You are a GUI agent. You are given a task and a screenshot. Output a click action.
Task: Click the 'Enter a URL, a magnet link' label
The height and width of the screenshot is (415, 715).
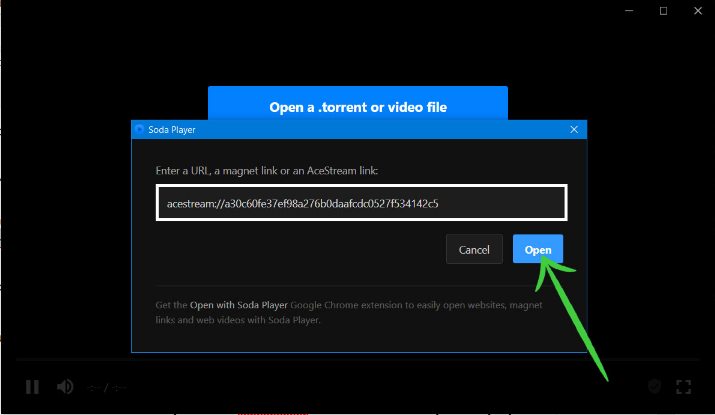point(267,171)
